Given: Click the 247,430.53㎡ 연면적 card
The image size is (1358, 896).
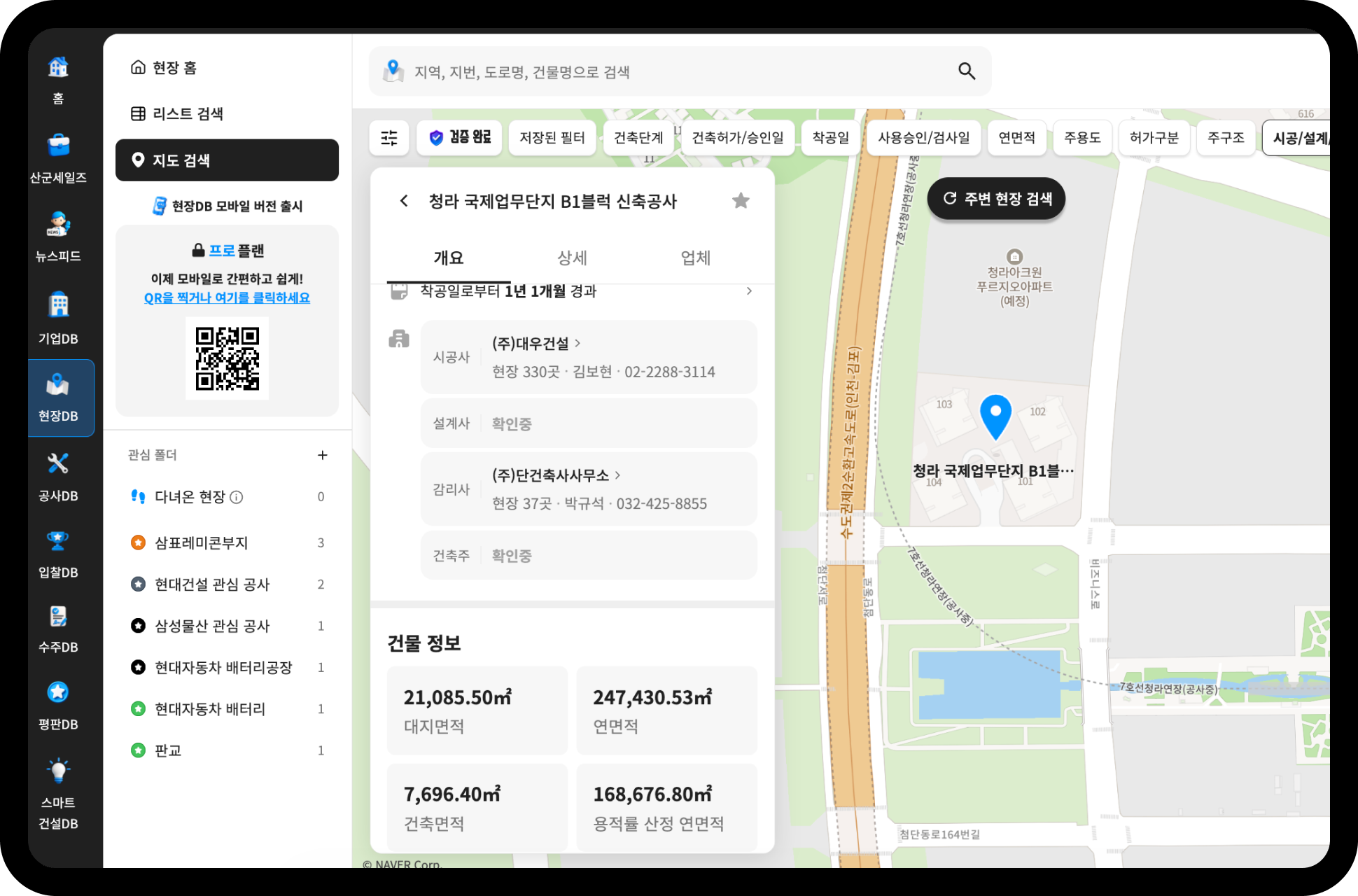Looking at the screenshot, I should pos(666,710).
